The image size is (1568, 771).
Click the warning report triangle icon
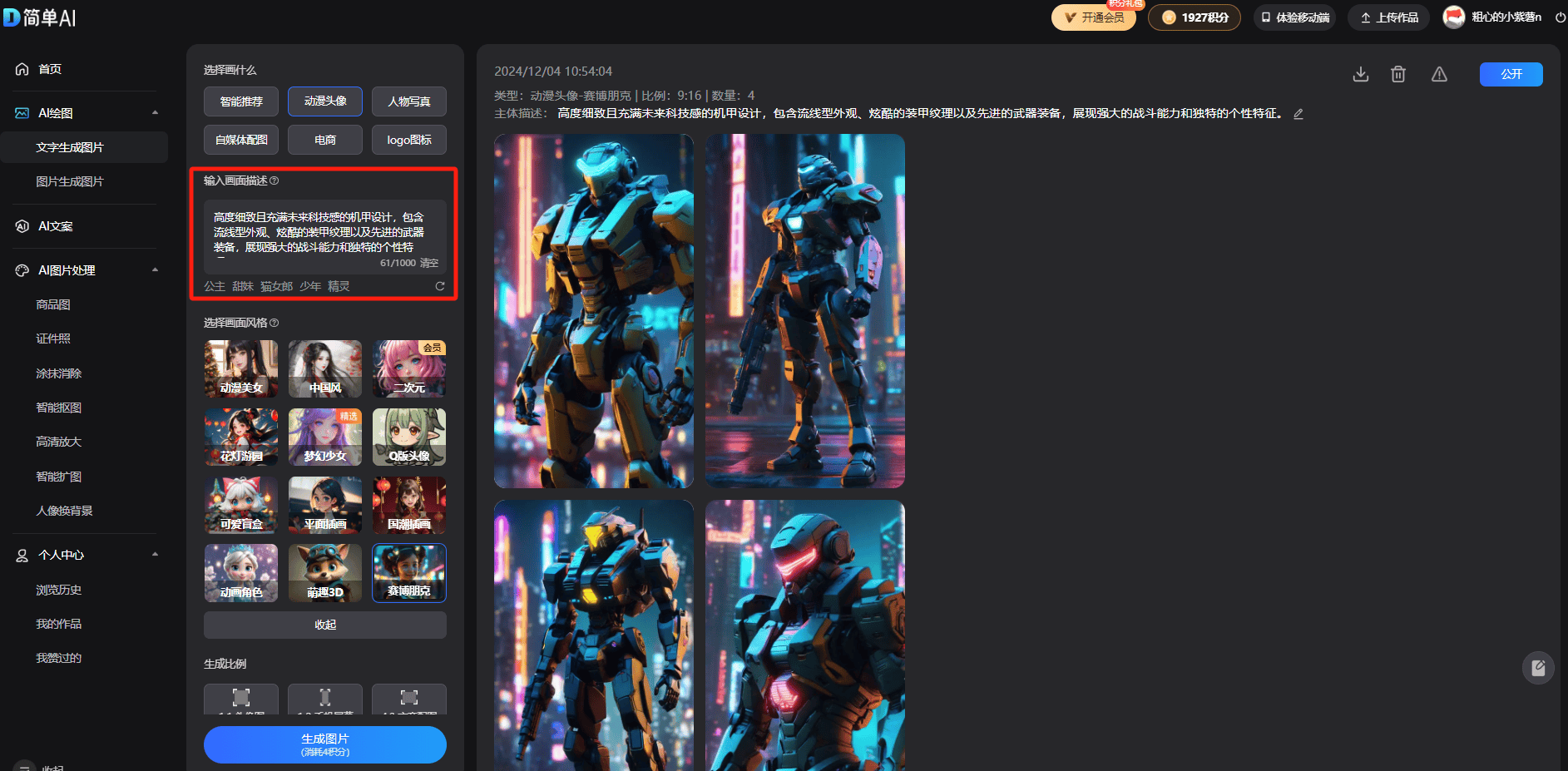(1439, 74)
